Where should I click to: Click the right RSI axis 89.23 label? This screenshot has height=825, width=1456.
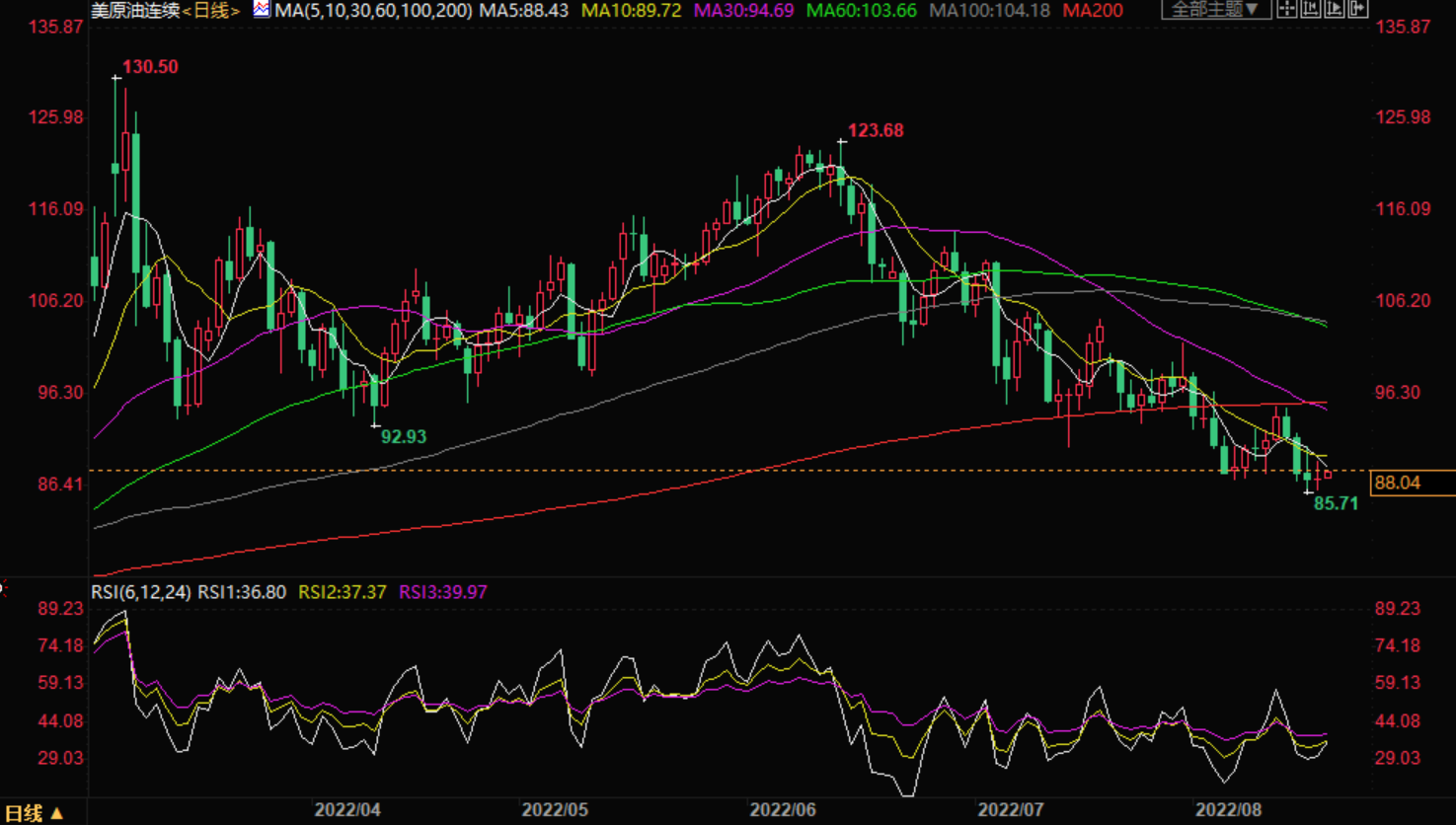click(1398, 609)
